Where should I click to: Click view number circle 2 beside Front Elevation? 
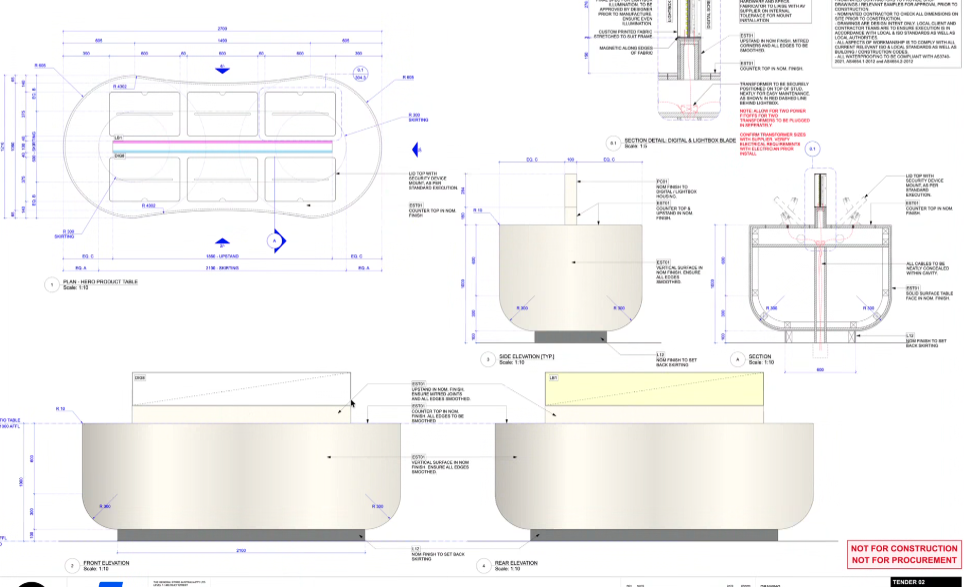coord(71,565)
